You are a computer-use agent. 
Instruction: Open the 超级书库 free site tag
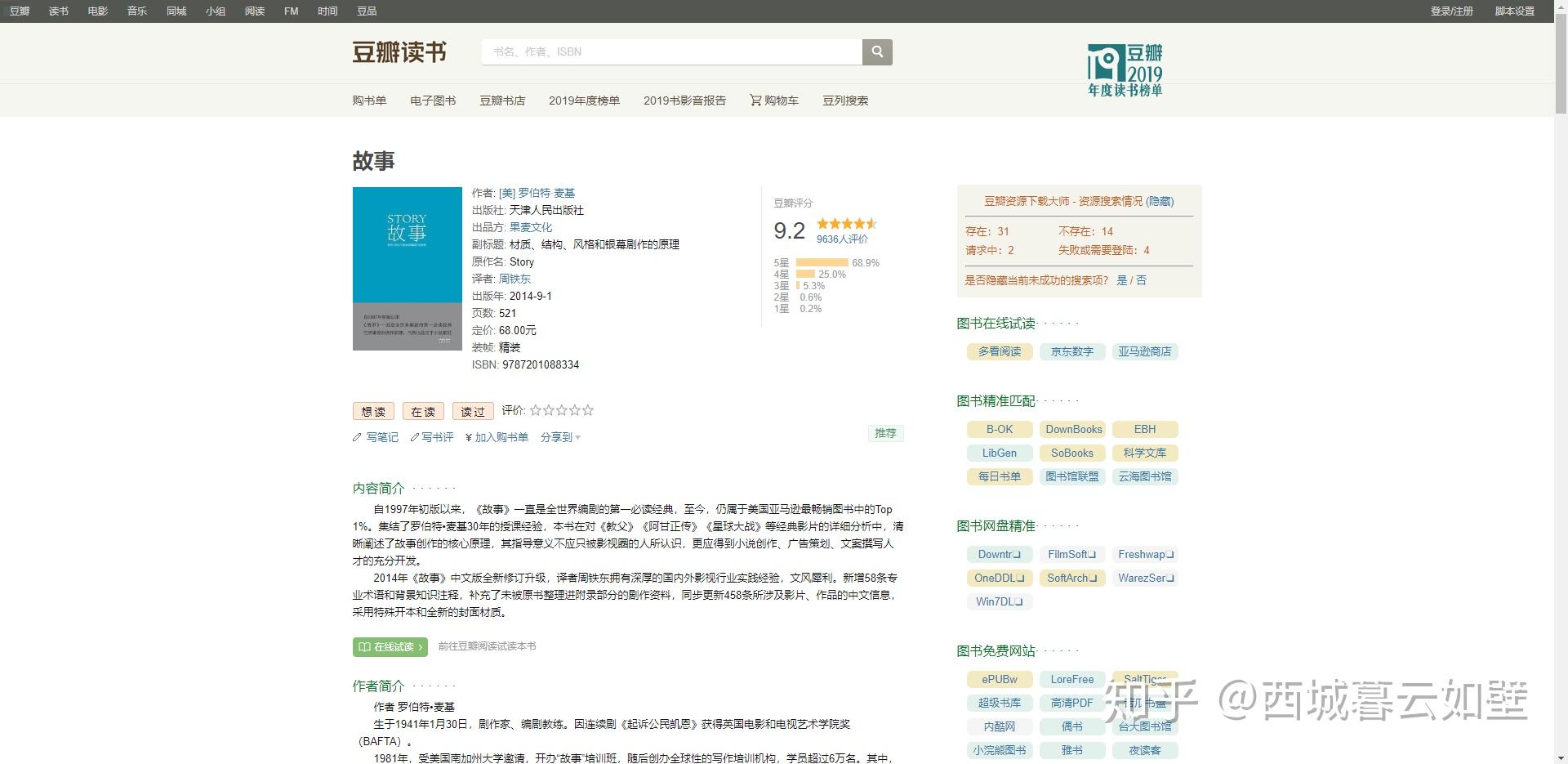(1000, 703)
